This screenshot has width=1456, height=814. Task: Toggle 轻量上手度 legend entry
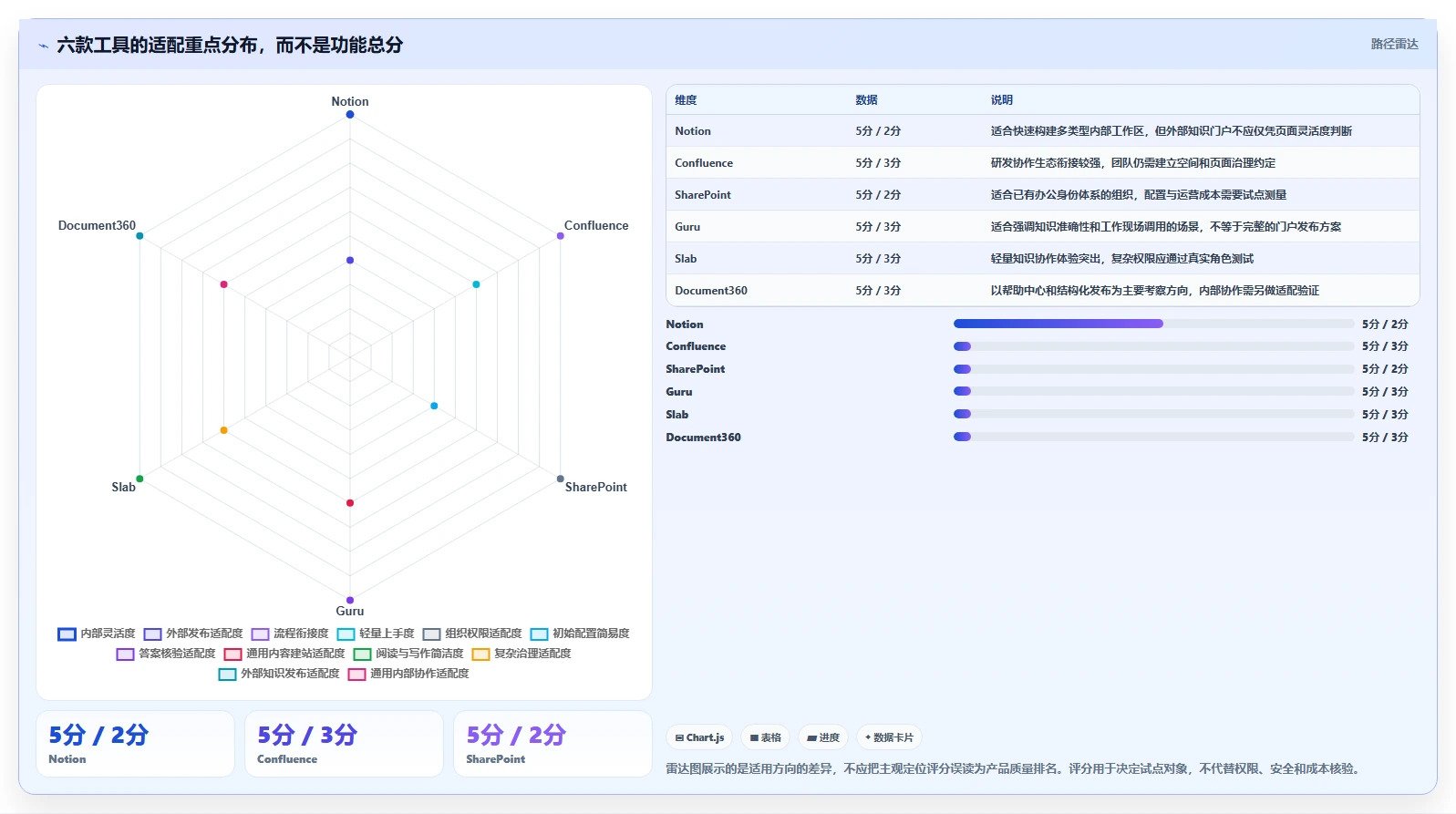click(376, 634)
